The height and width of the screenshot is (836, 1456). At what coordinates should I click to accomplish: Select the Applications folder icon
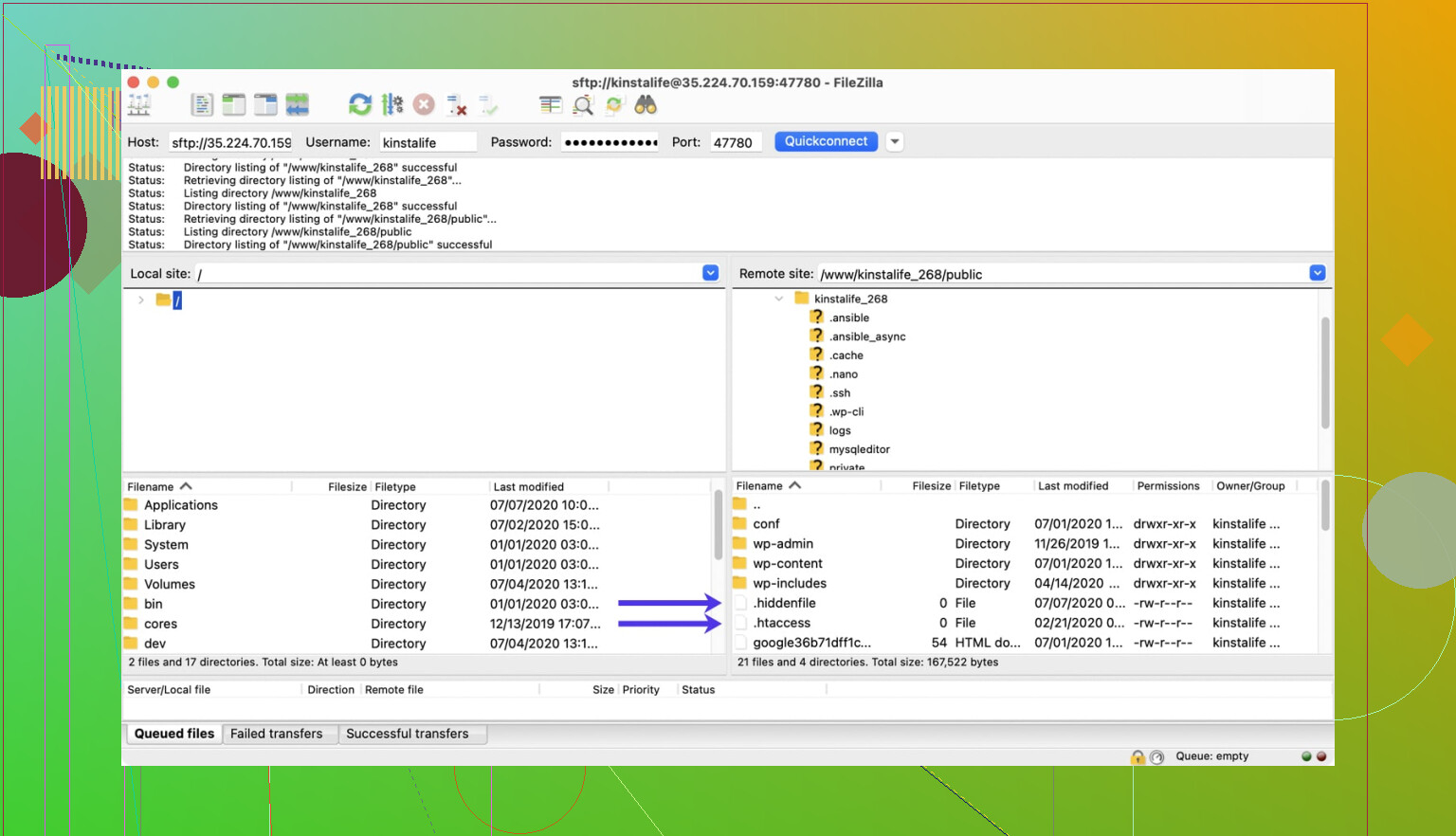coord(131,505)
